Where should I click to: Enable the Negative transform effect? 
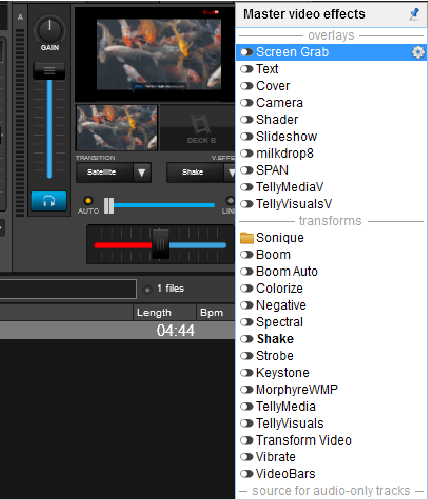[247, 305]
